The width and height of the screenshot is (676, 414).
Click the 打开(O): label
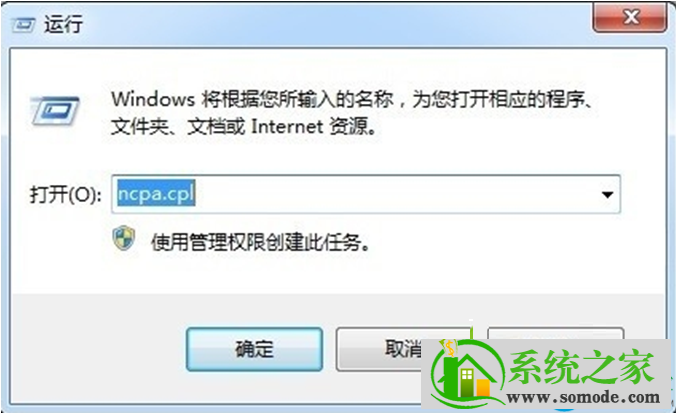66,195
